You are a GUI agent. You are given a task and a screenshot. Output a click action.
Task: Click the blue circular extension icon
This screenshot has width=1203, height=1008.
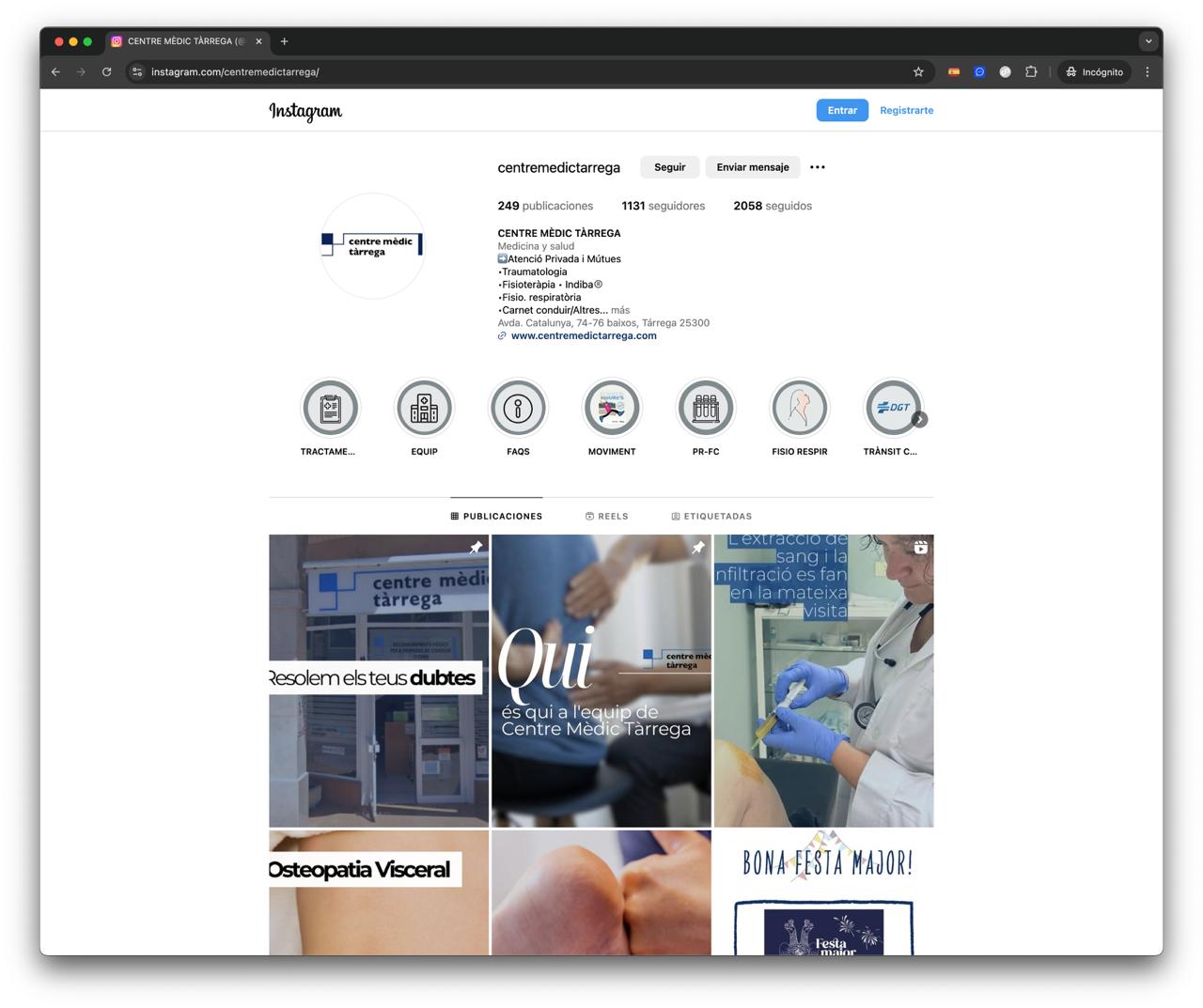coord(979,71)
